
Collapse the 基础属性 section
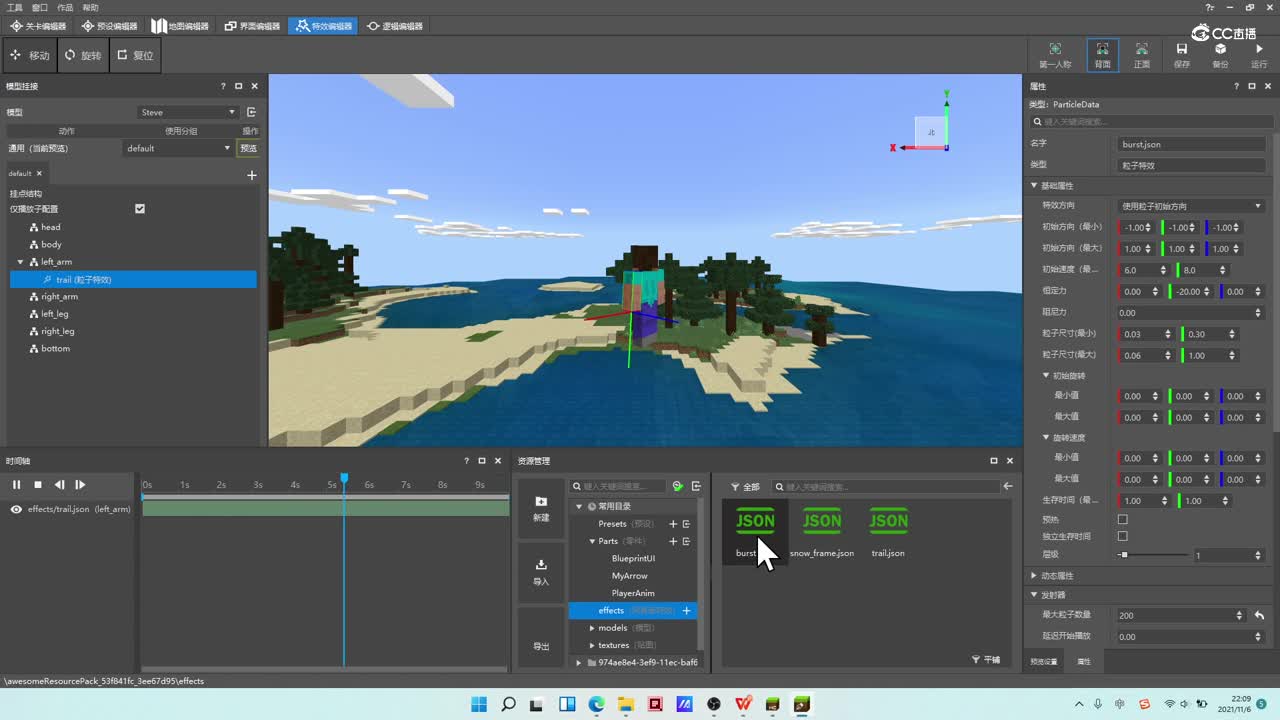[x=1034, y=186]
